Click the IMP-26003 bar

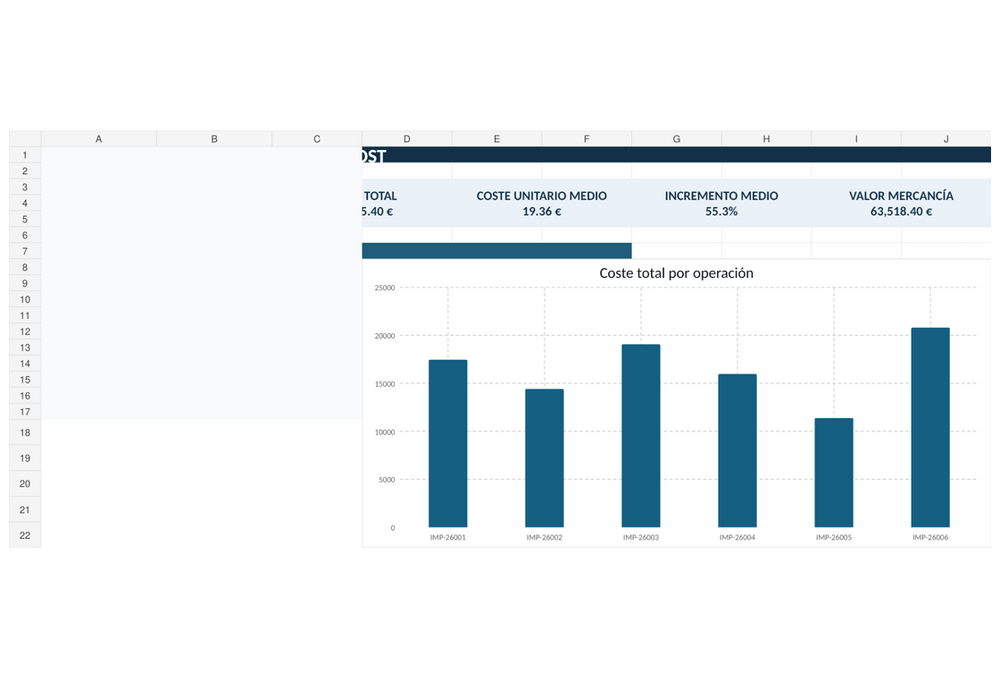[641, 435]
